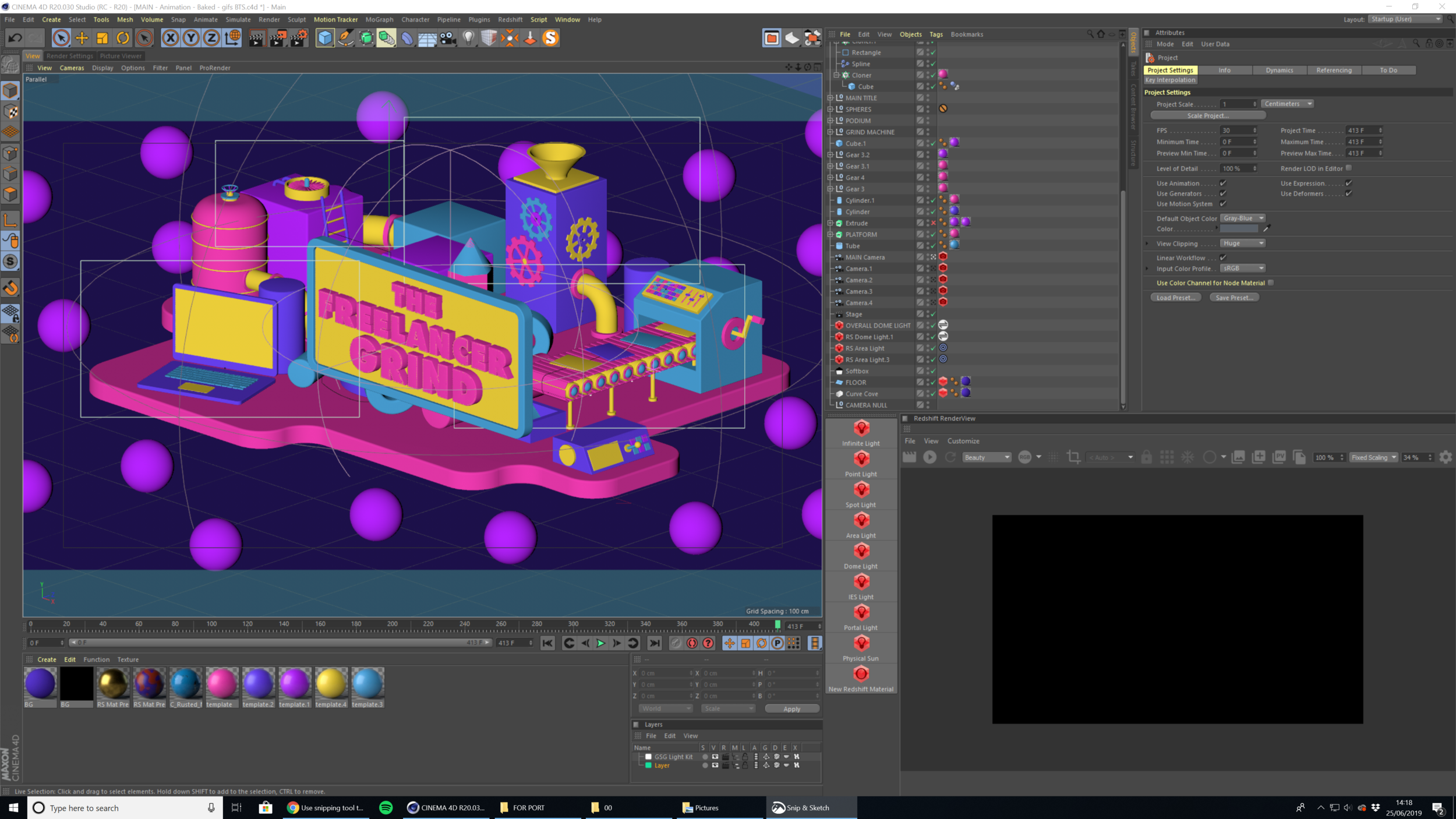Click the Play Forwards button
Viewport: 1456px width, 819px height.
[600, 643]
